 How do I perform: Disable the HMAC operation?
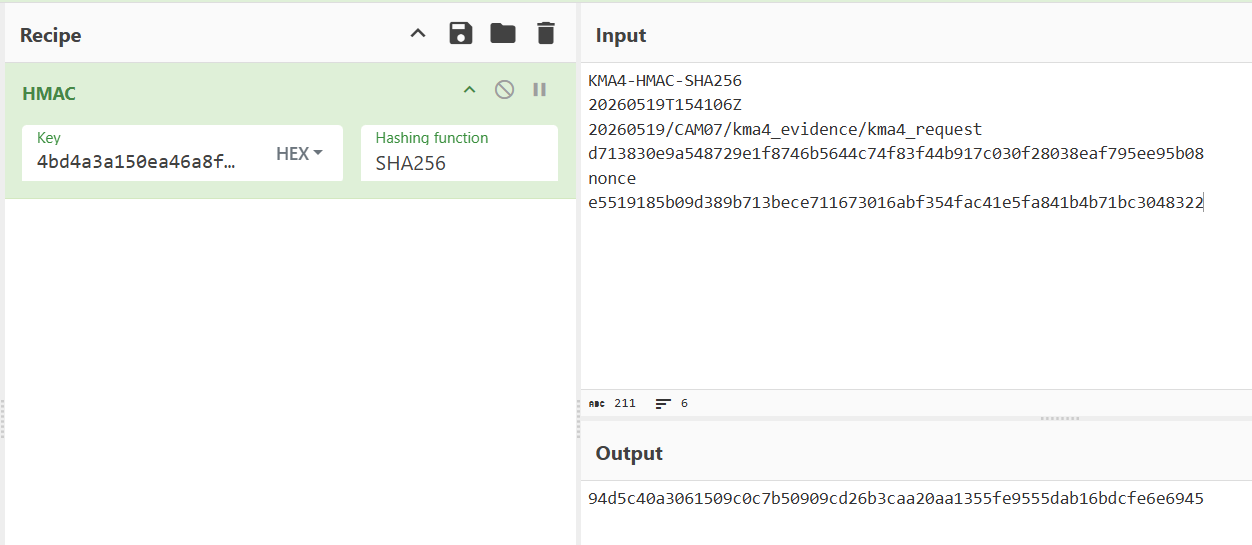point(504,90)
